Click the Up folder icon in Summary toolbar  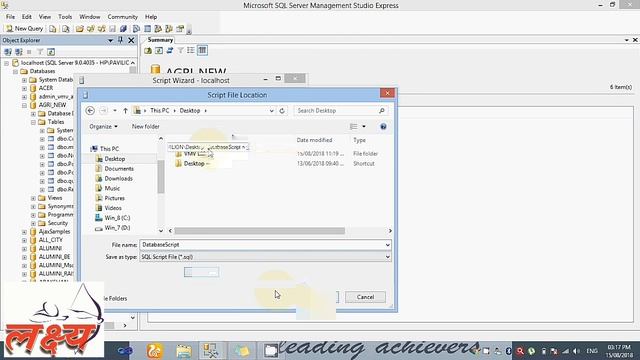pyautogui.click(x=148, y=50)
